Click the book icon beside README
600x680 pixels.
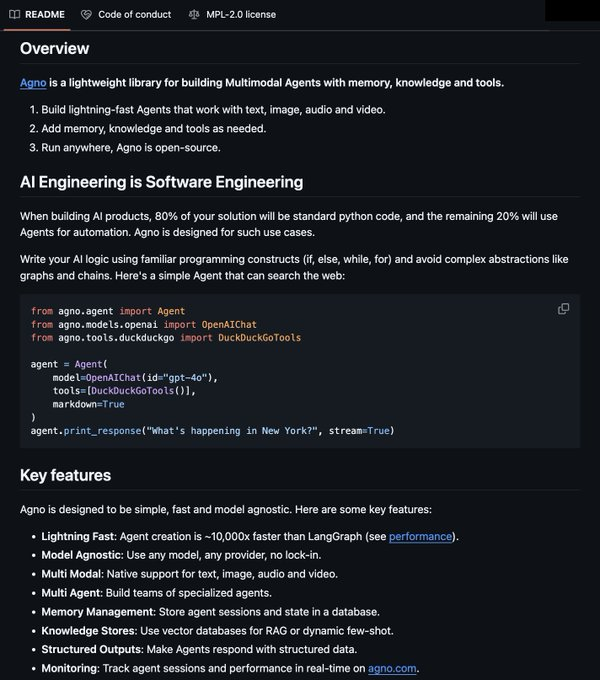[x=14, y=15]
